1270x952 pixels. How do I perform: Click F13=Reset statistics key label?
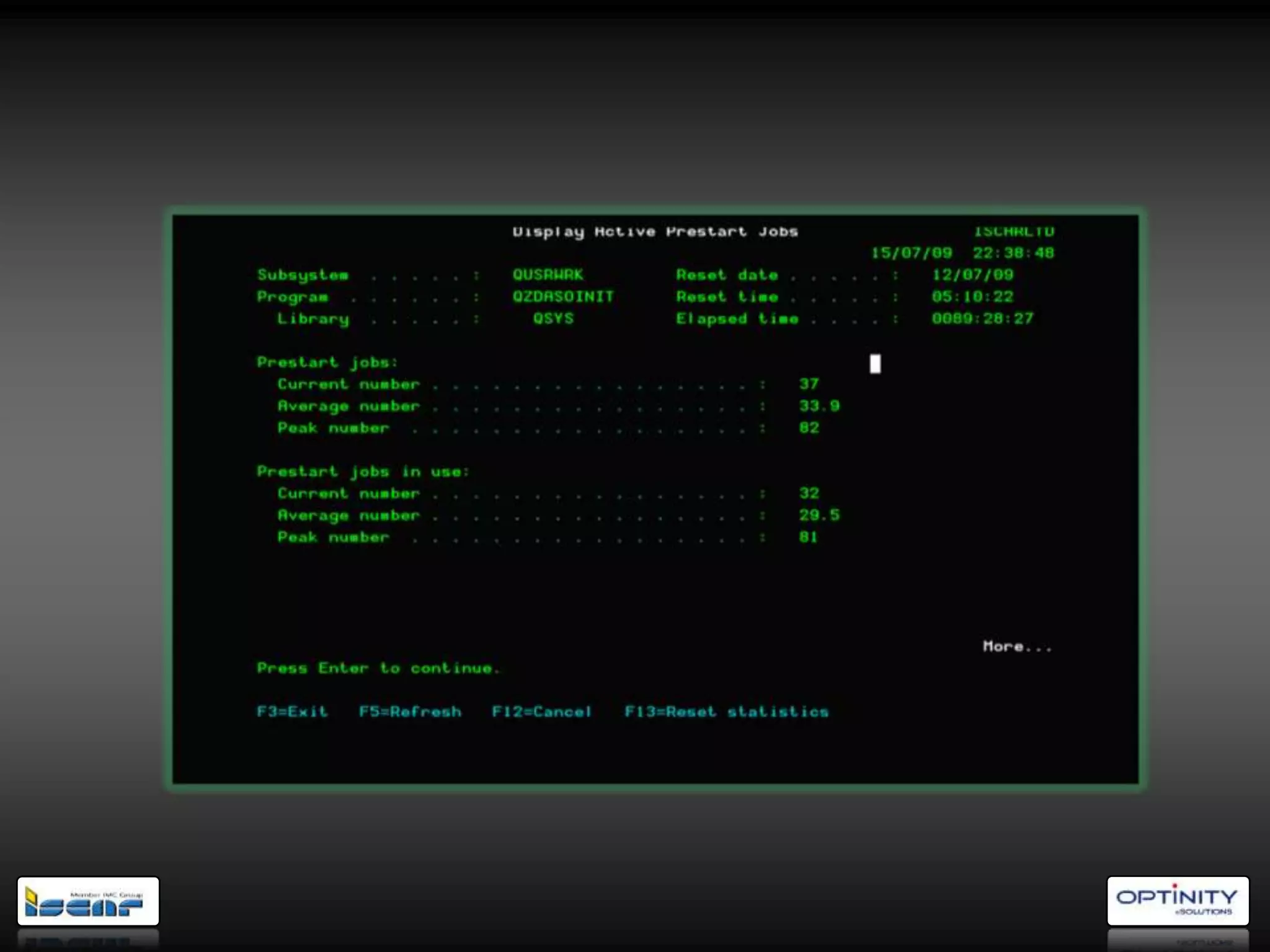(x=726, y=712)
